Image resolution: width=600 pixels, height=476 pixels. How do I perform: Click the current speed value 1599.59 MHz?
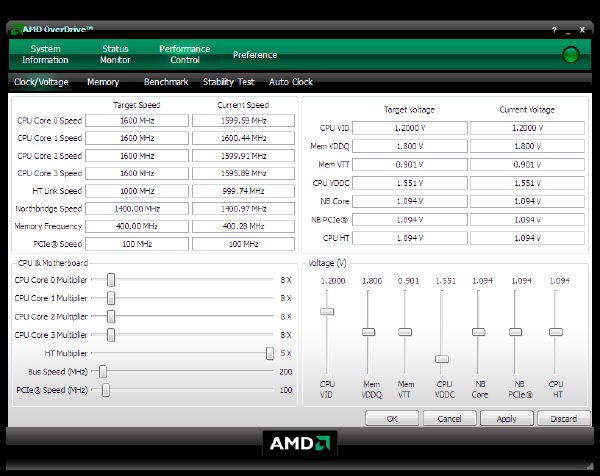[243, 121]
